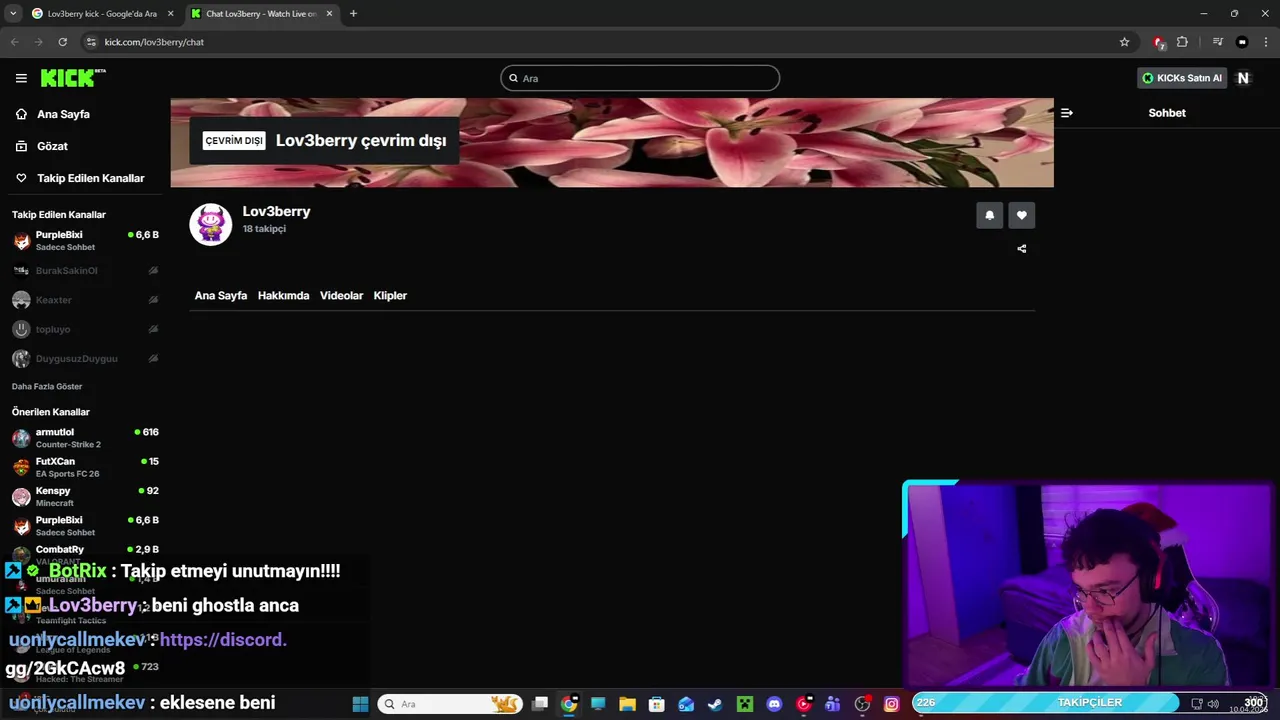1280x720 pixels.
Task: Open the offline DuygusuzDuyguu channel
Action: click(x=85, y=358)
